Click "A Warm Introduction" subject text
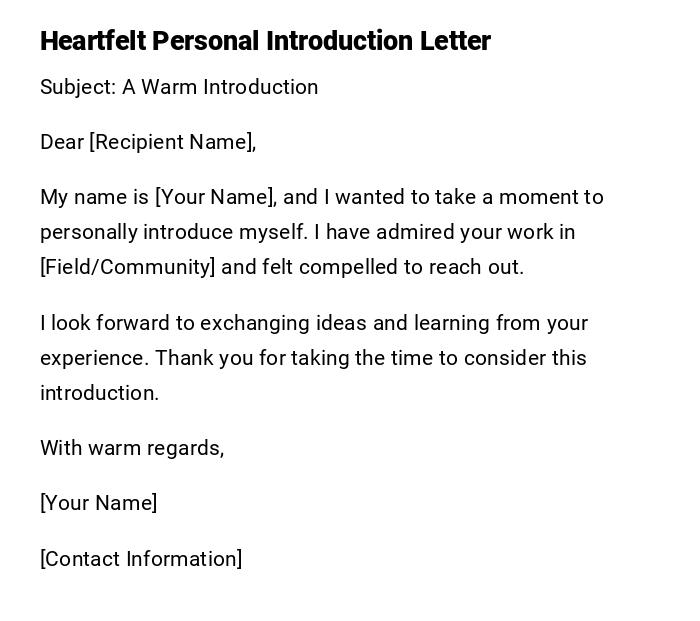This screenshot has height=621, width=700. click(x=220, y=87)
